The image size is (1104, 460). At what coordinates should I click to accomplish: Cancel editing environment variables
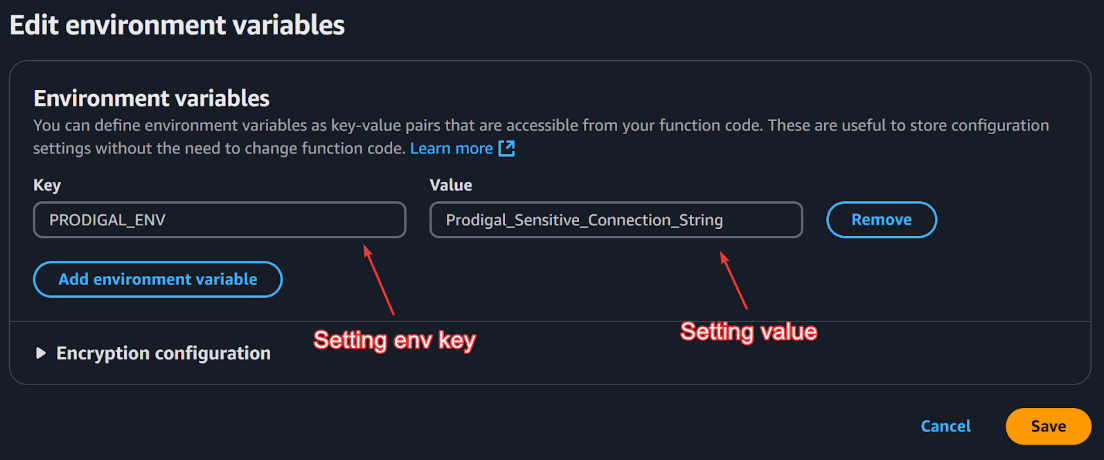(945, 426)
